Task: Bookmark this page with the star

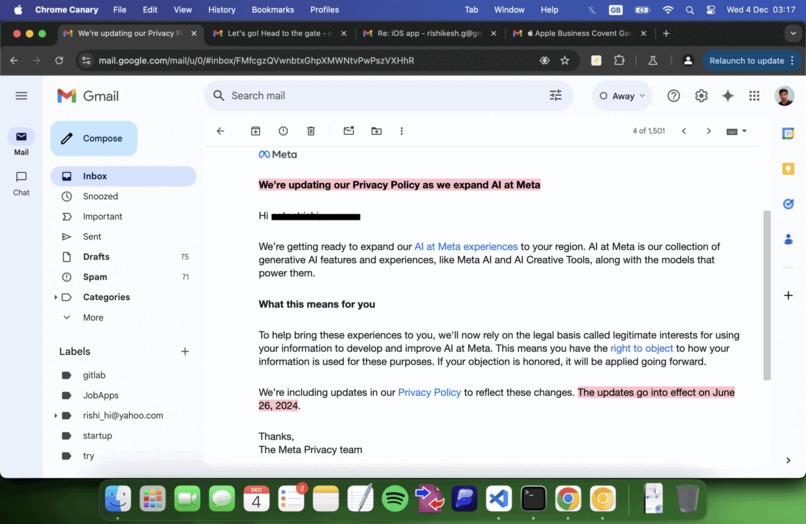Action: coord(565,61)
